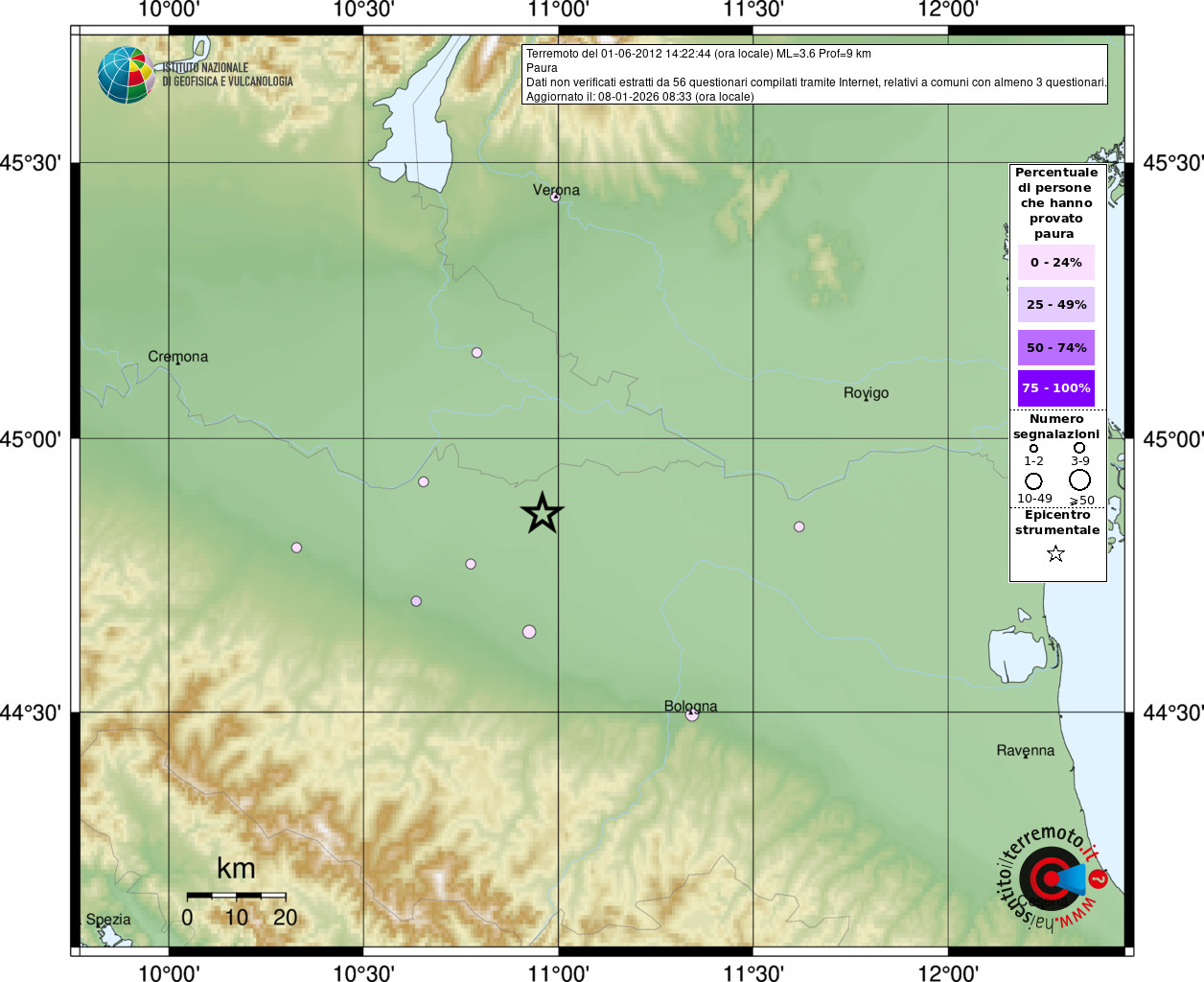Click the 10-49 reports circle in legend
Screen dimensions: 1204x982
1033,480
